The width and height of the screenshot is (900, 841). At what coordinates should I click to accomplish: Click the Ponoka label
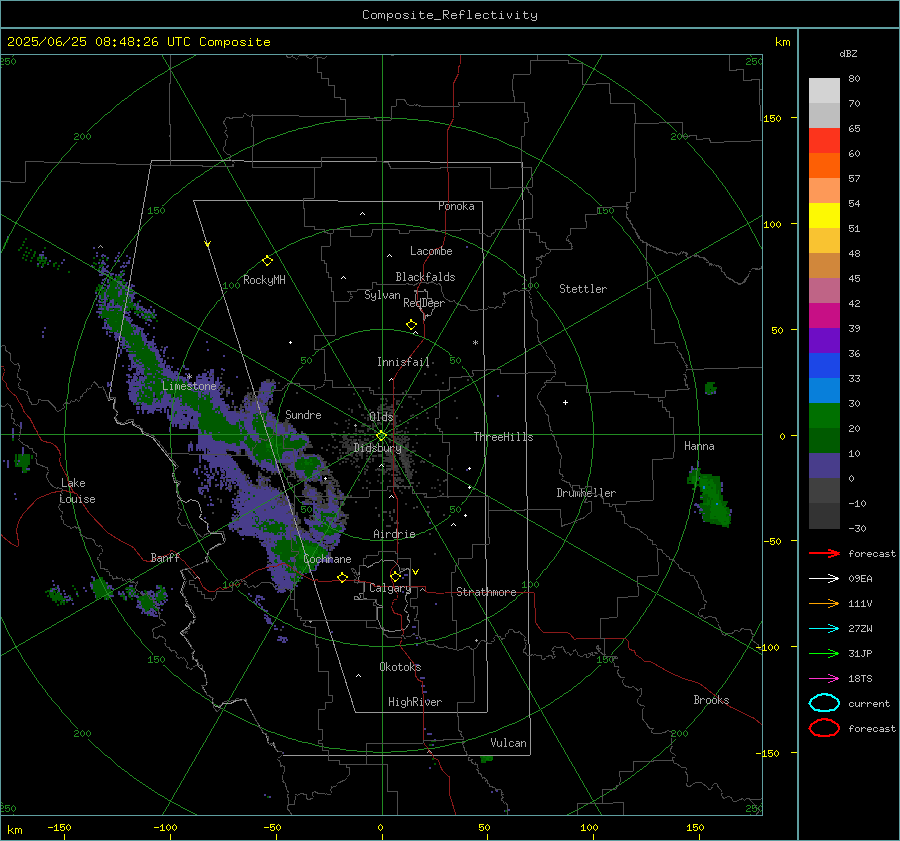tap(456, 206)
